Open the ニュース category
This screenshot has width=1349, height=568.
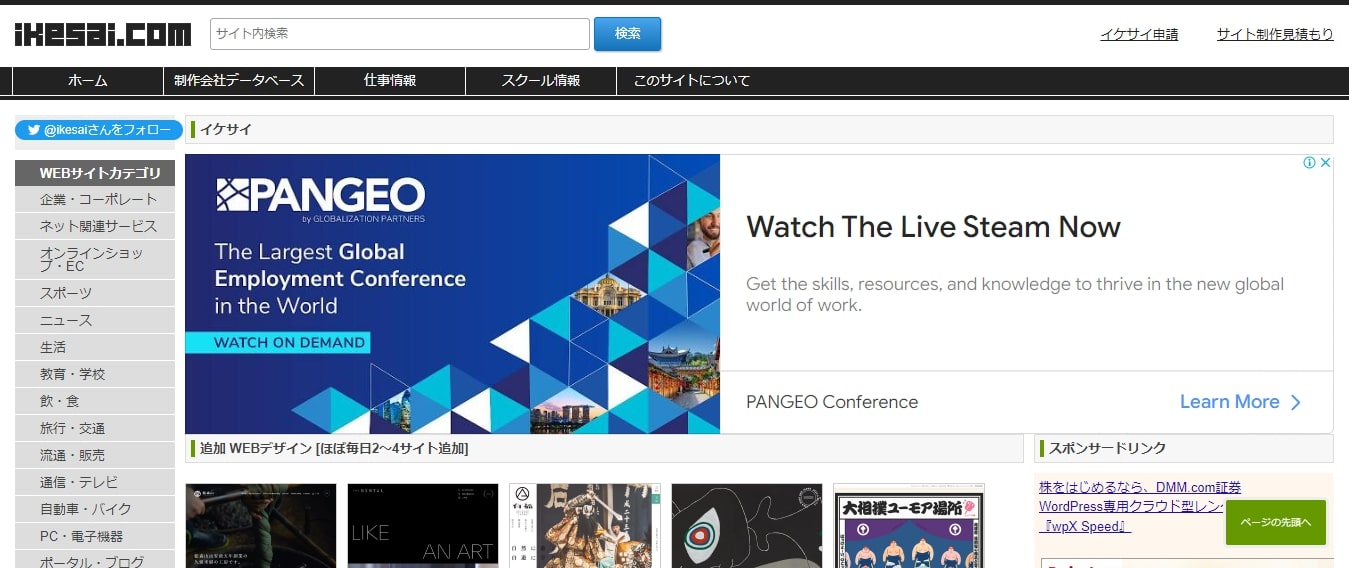95,321
